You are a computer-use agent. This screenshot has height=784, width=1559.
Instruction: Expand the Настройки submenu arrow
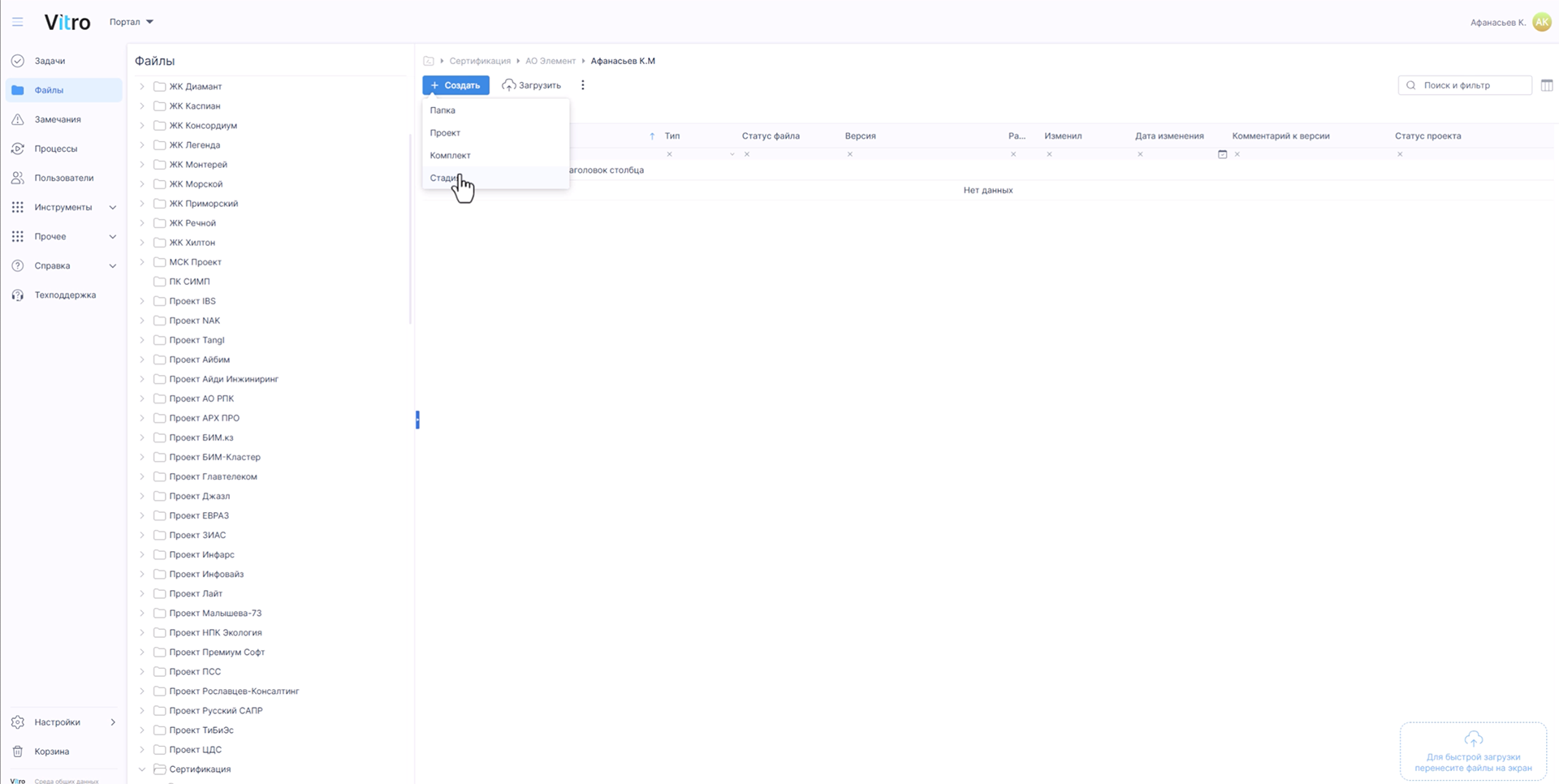[113, 722]
